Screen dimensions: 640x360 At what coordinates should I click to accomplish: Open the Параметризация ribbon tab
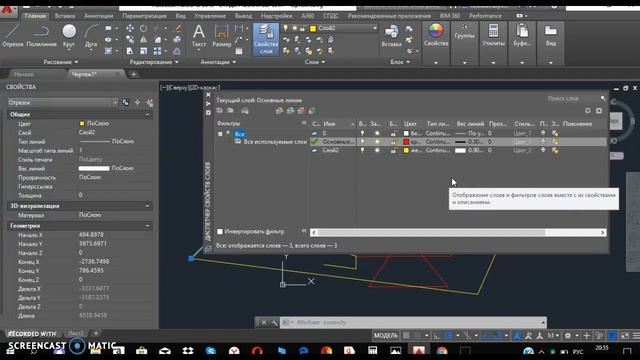144,16
